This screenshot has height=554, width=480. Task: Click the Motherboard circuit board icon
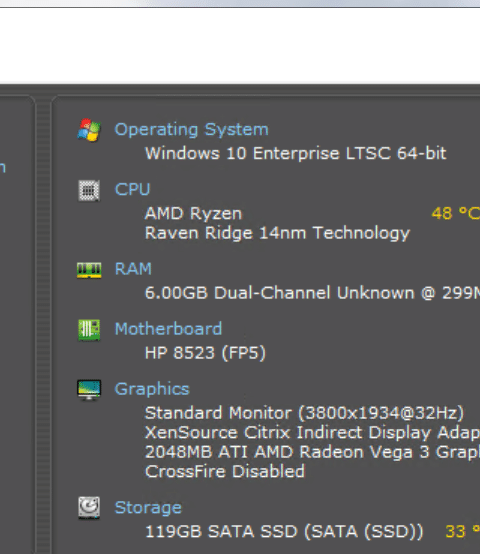tap(89, 330)
